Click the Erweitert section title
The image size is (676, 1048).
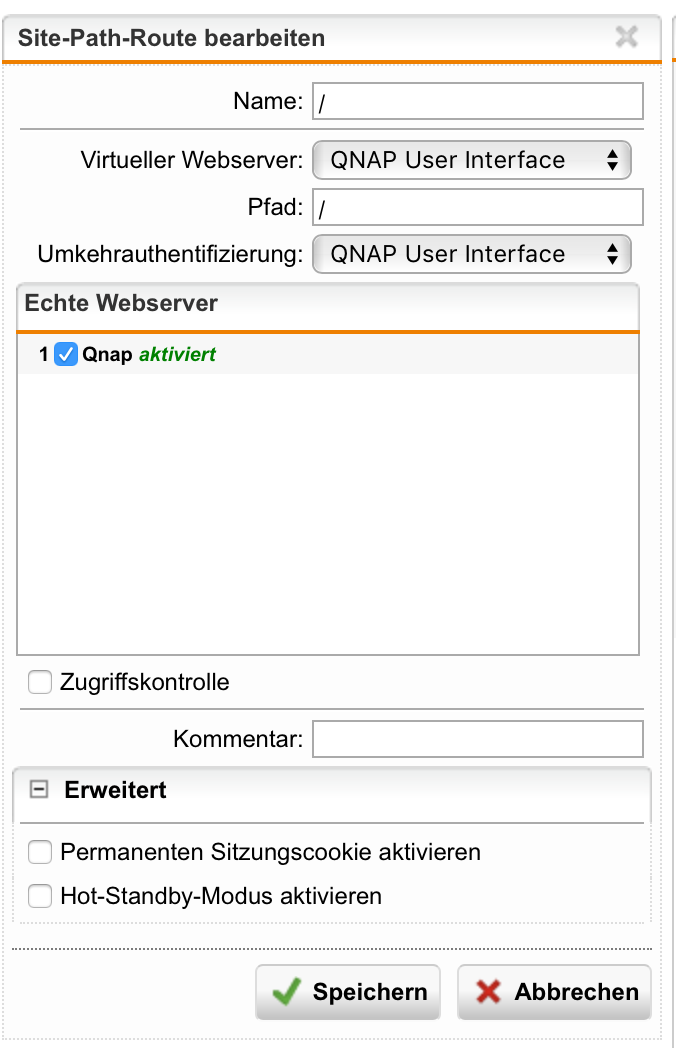tap(115, 790)
